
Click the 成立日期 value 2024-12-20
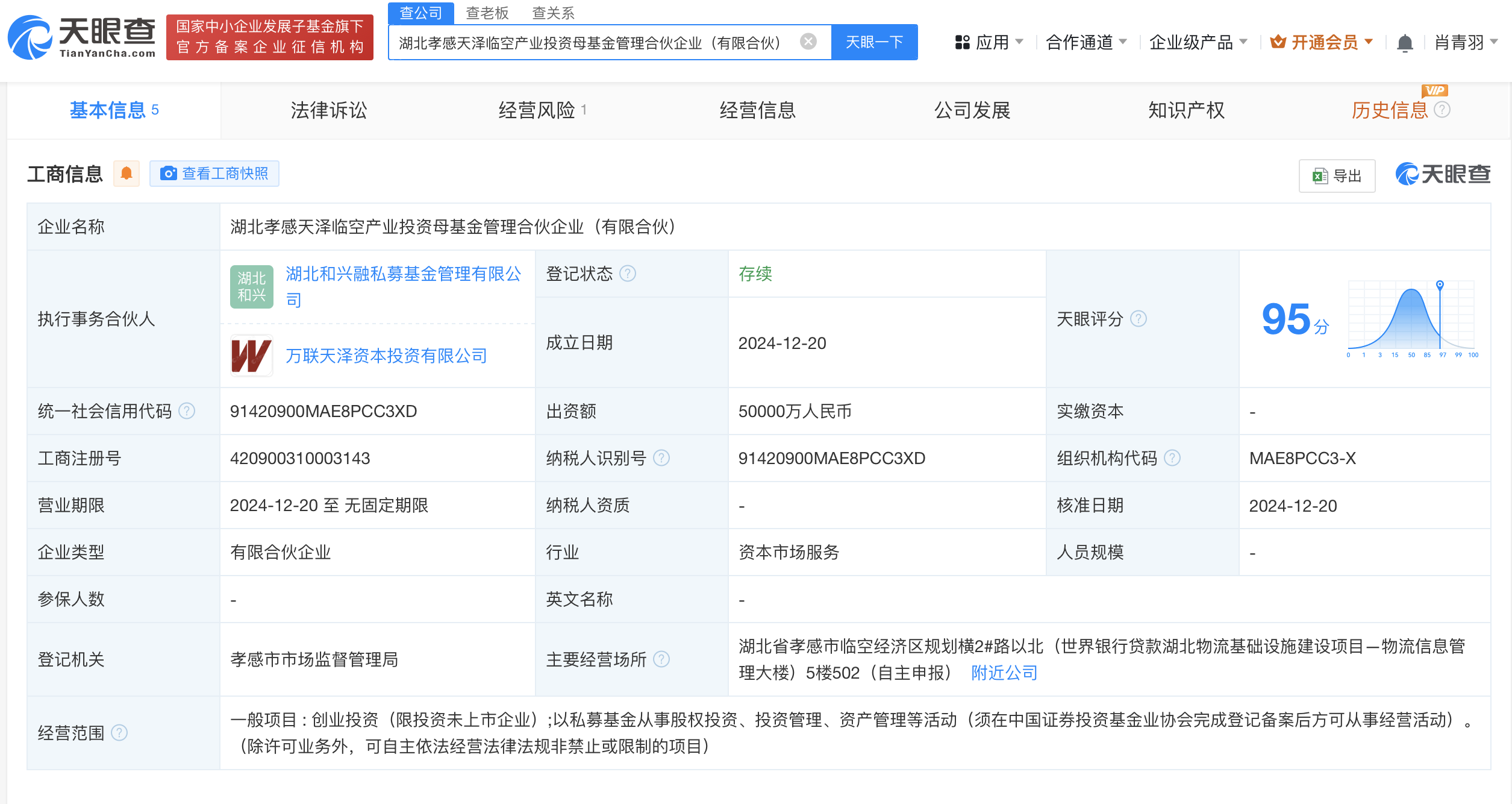[x=783, y=343]
